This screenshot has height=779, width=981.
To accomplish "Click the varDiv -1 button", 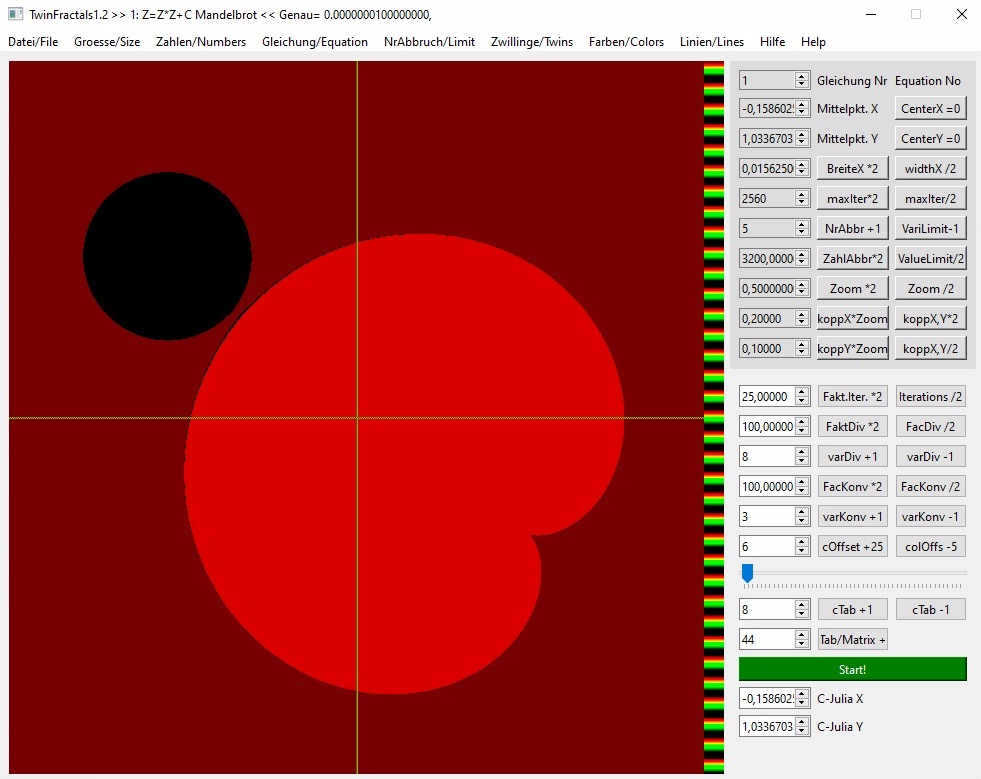I will coord(930,457).
